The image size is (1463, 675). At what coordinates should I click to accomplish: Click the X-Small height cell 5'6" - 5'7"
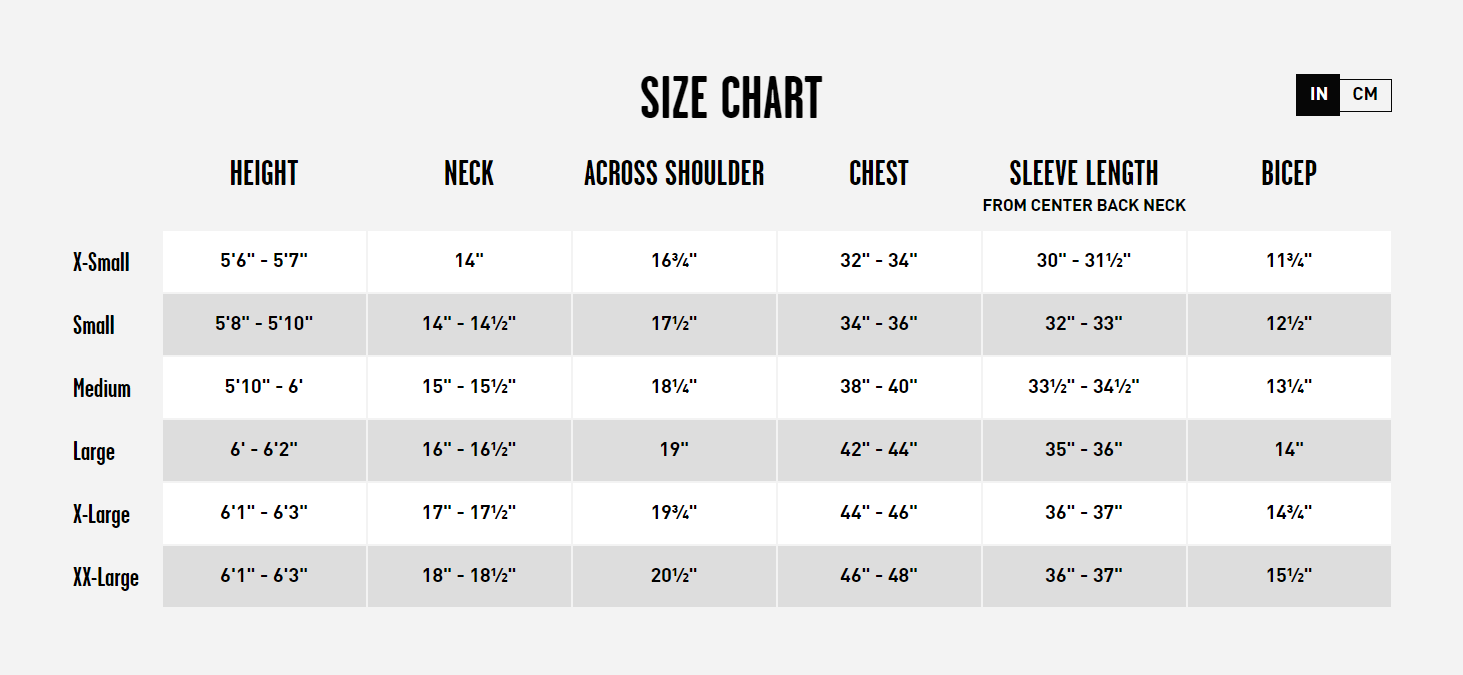[264, 261]
